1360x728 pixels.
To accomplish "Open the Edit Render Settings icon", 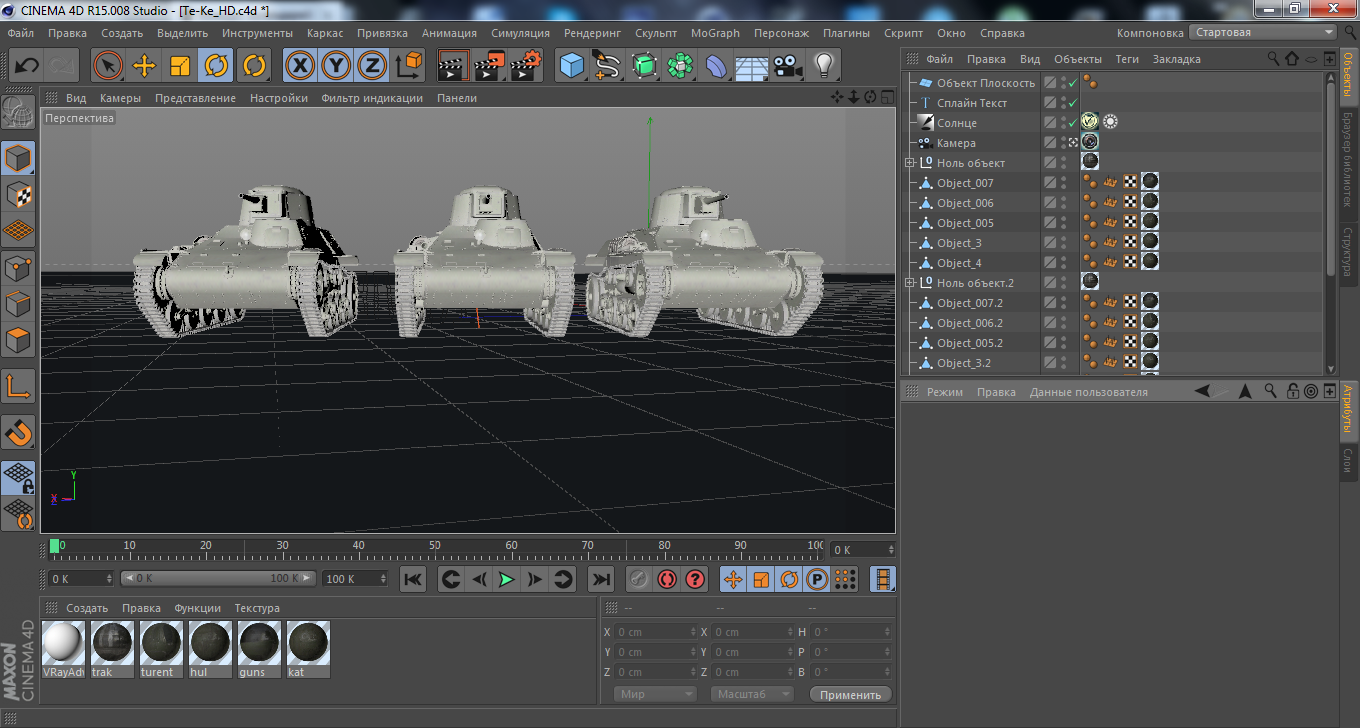I will 525,66.
